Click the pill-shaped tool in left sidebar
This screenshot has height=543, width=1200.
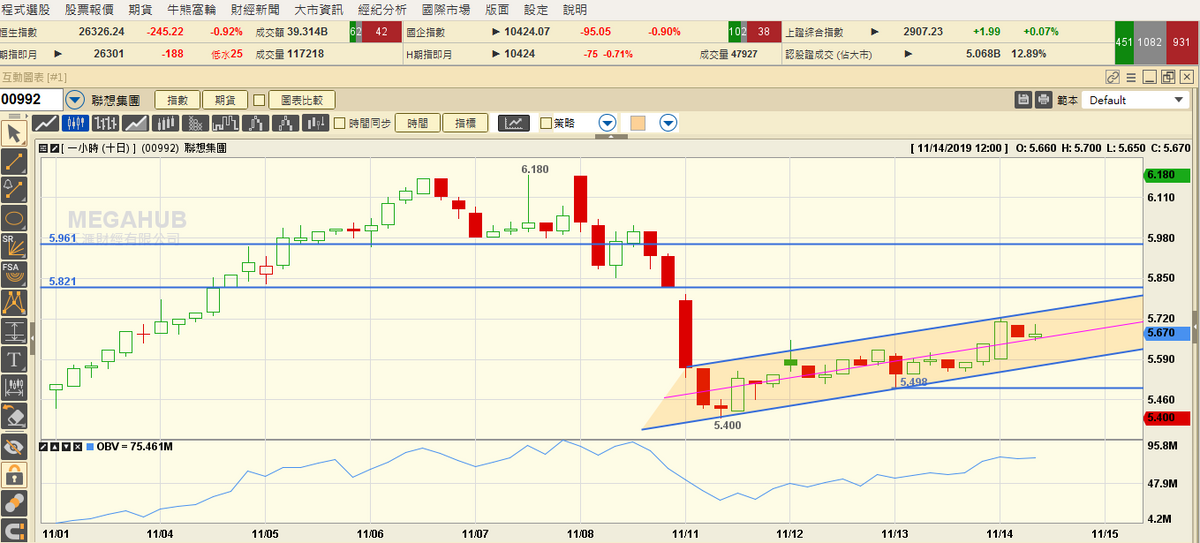(14, 502)
